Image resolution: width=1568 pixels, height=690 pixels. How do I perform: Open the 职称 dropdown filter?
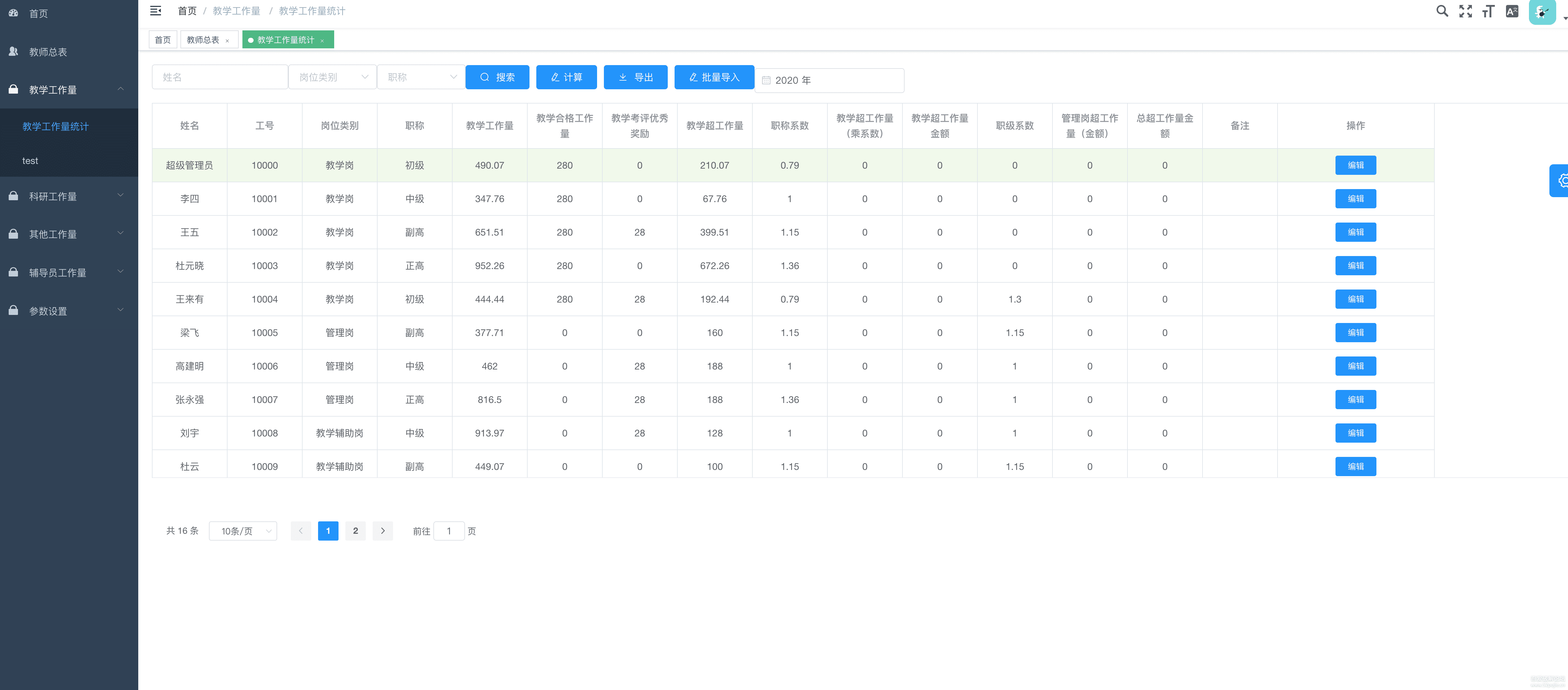[x=421, y=77]
